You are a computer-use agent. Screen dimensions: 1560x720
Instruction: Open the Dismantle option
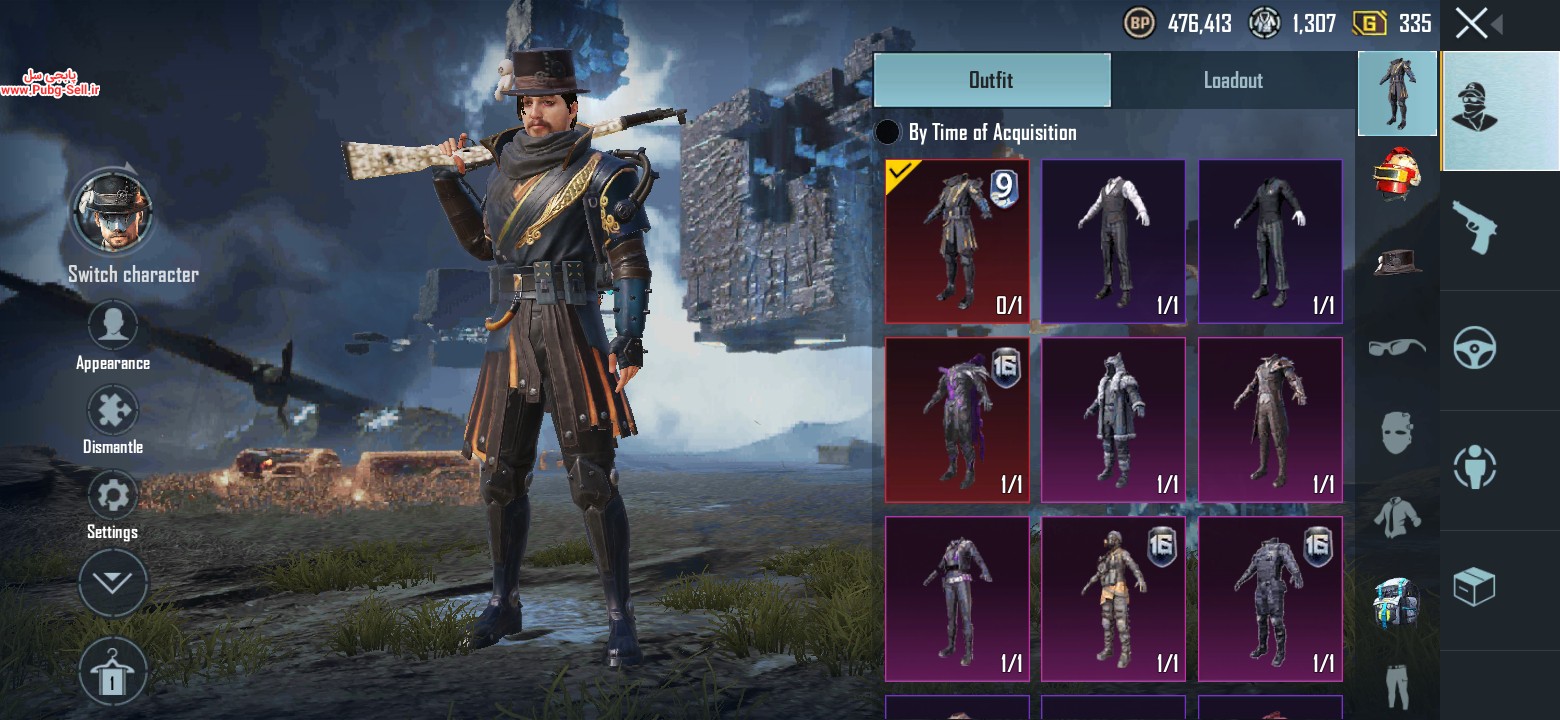[x=112, y=421]
